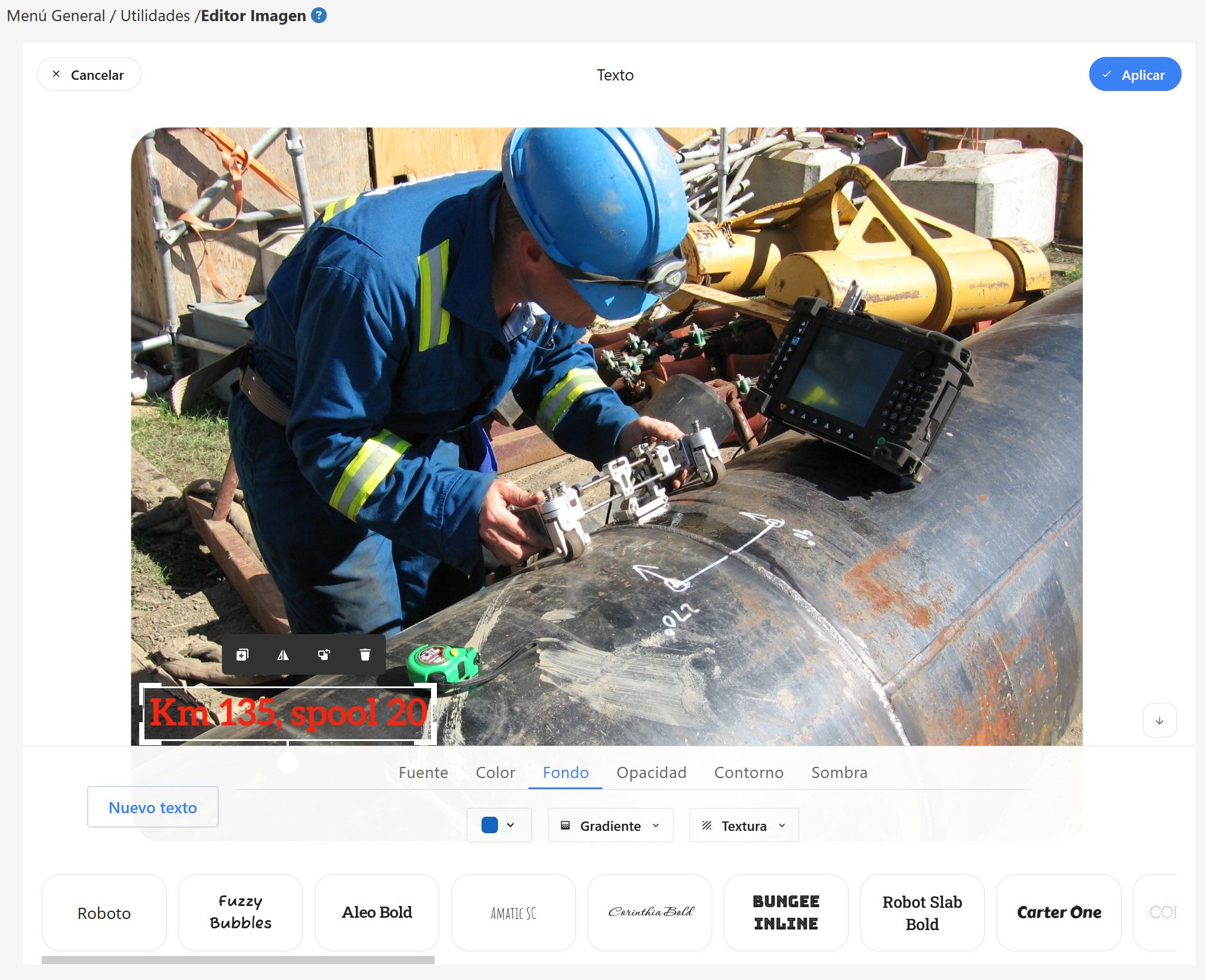Image resolution: width=1205 pixels, height=980 pixels.
Task: Add text with Nuevo texto button
Action: (153, 807)
